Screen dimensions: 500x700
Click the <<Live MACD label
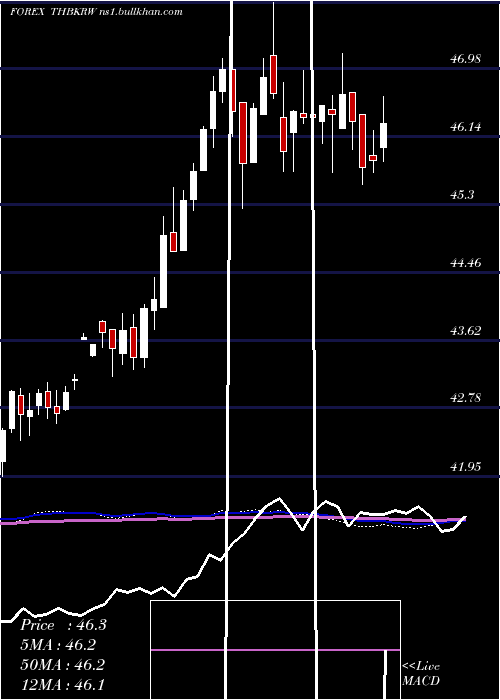[421, 674]
